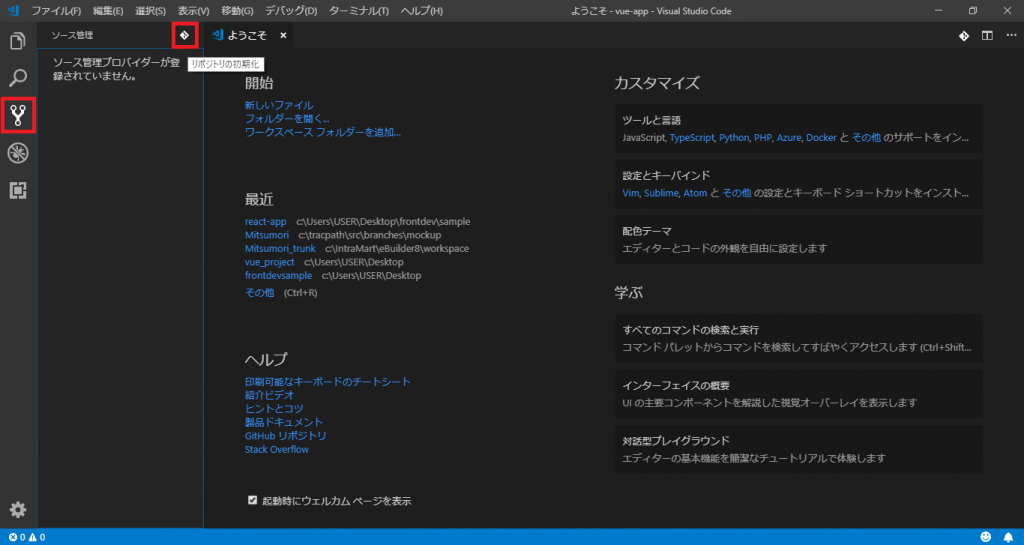Viewport: 1024px width, 545px height.
Task: Click その他 link under recent list
Action: (259, 292)
